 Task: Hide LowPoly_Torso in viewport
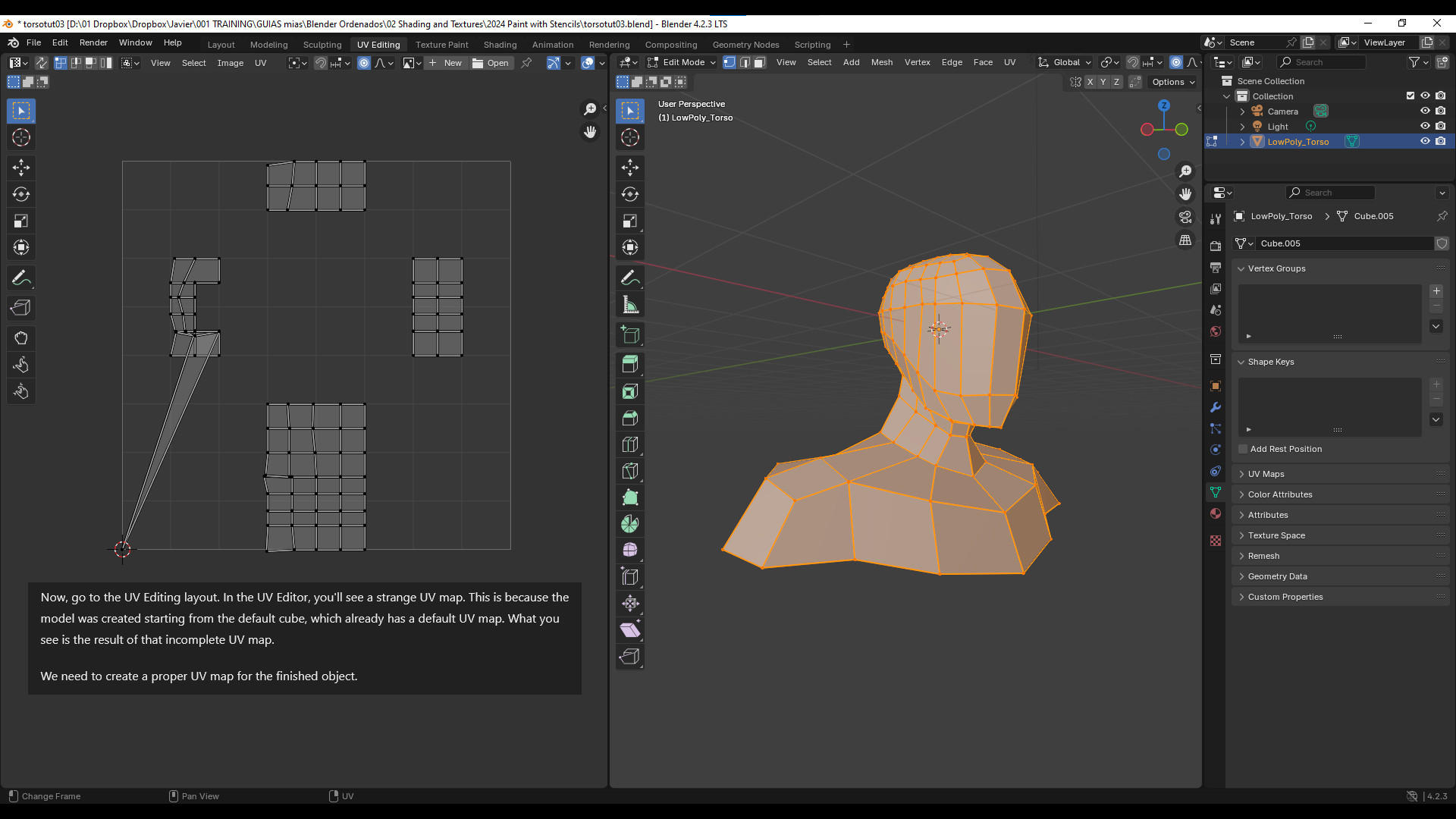click(x=1425, y=141)
